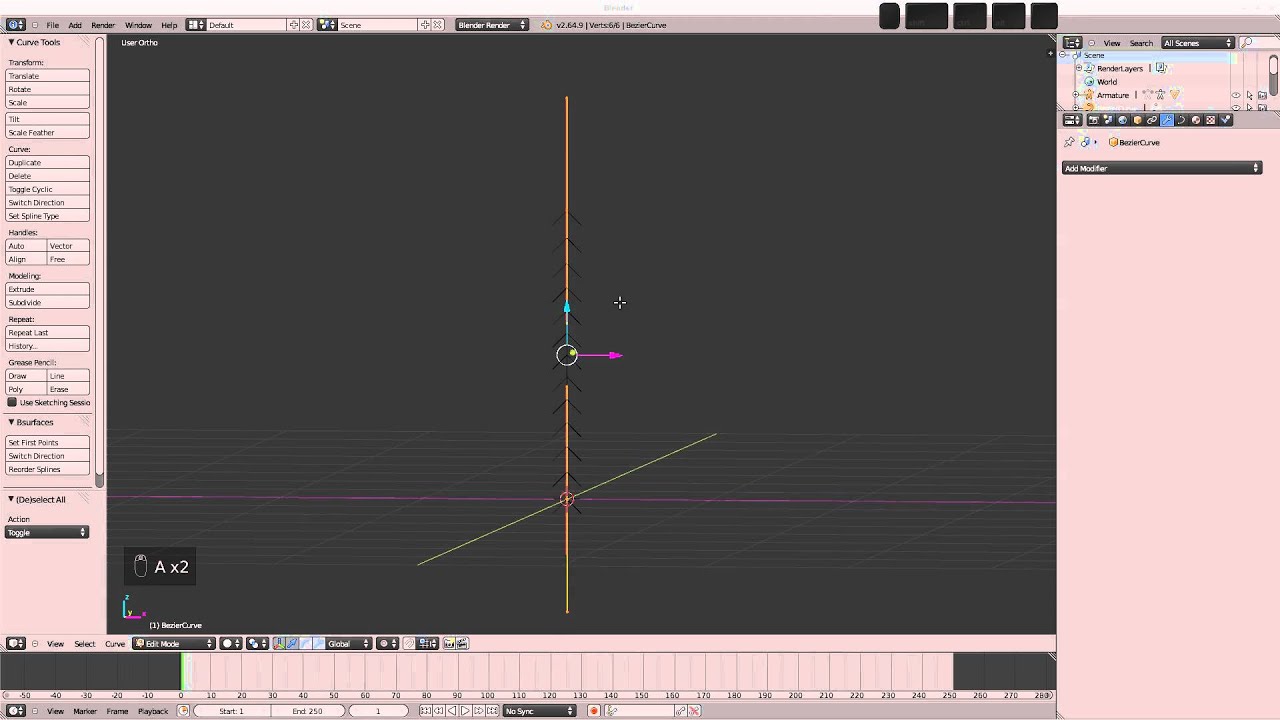The height and width of the screenshot is (720, 1280).
Task: Toggle snap during transform
Action: click(x=409, y=643)
